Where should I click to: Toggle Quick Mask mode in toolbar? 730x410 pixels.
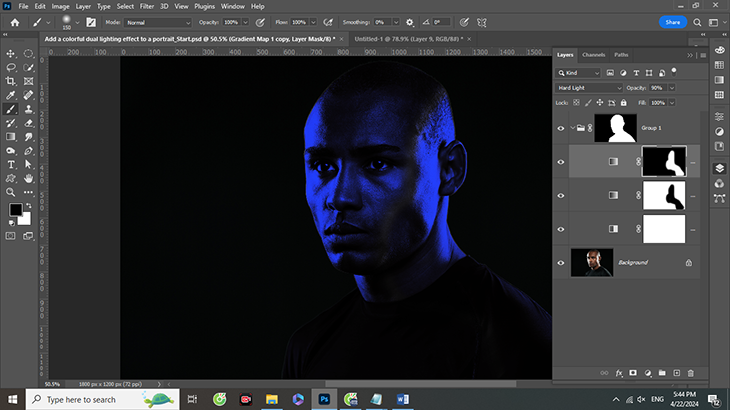click(11, 236)
